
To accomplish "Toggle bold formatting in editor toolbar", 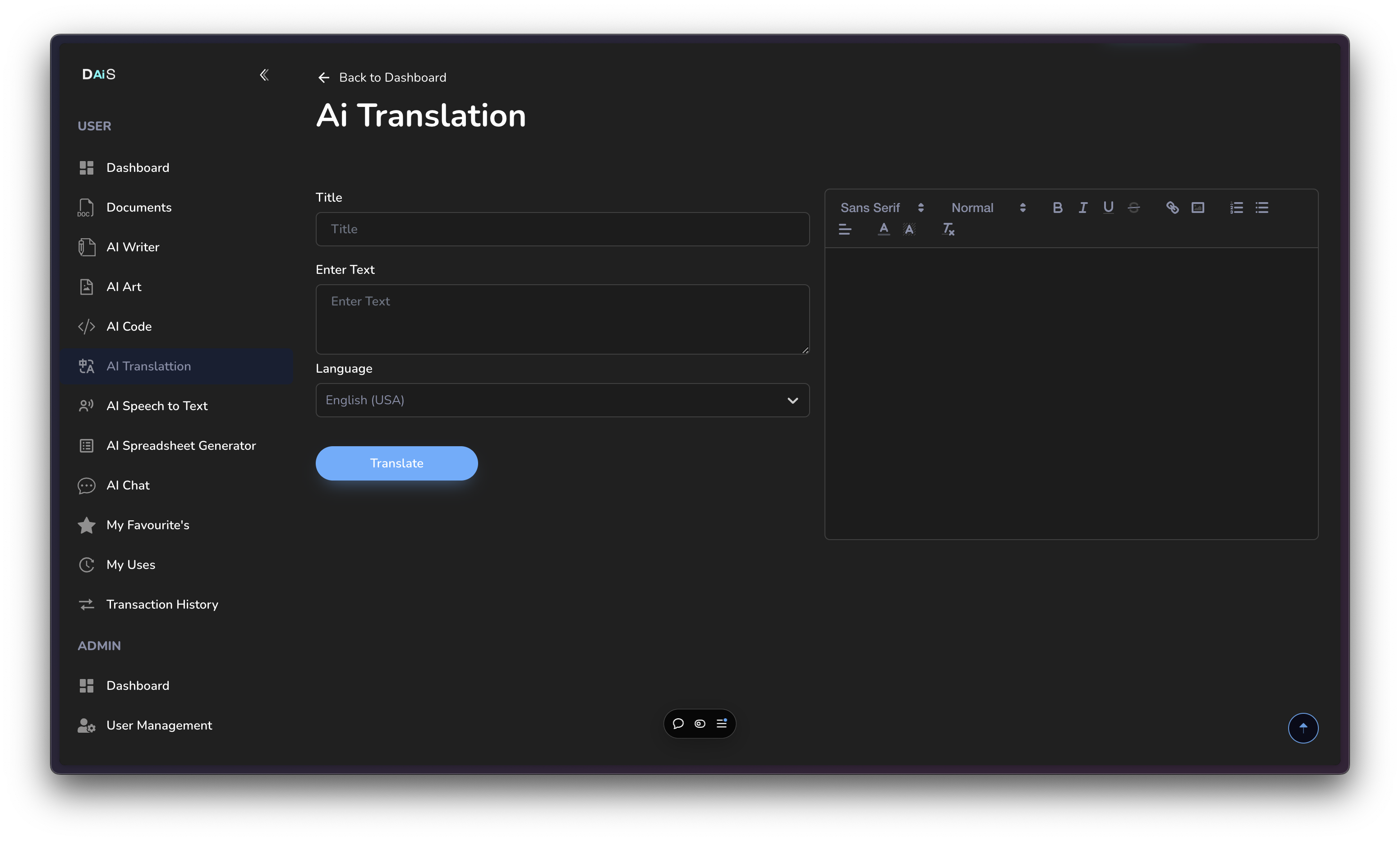I will (1057, 208).
